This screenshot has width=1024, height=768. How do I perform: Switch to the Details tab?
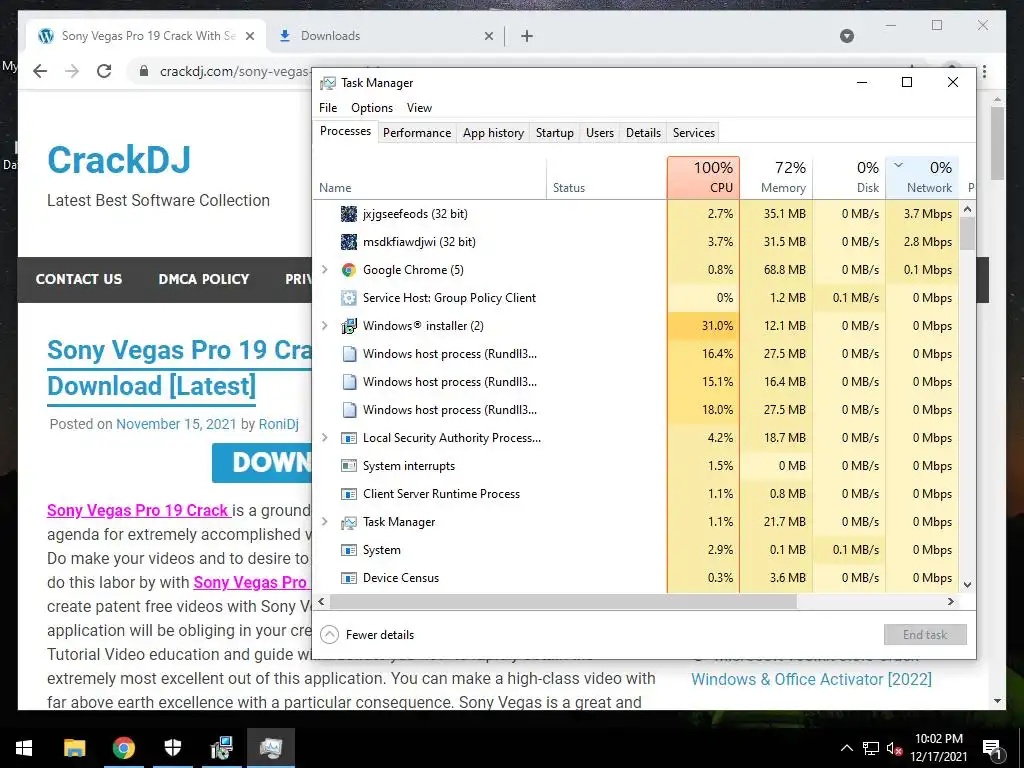643,133
